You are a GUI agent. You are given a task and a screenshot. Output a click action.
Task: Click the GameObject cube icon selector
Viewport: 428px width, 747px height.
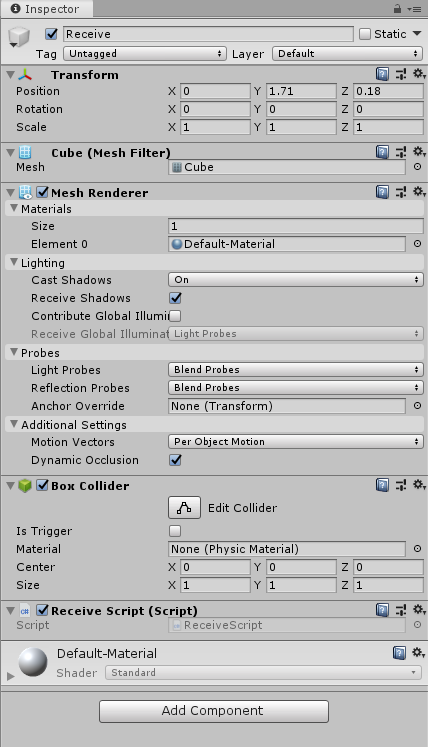pos(19,37)
